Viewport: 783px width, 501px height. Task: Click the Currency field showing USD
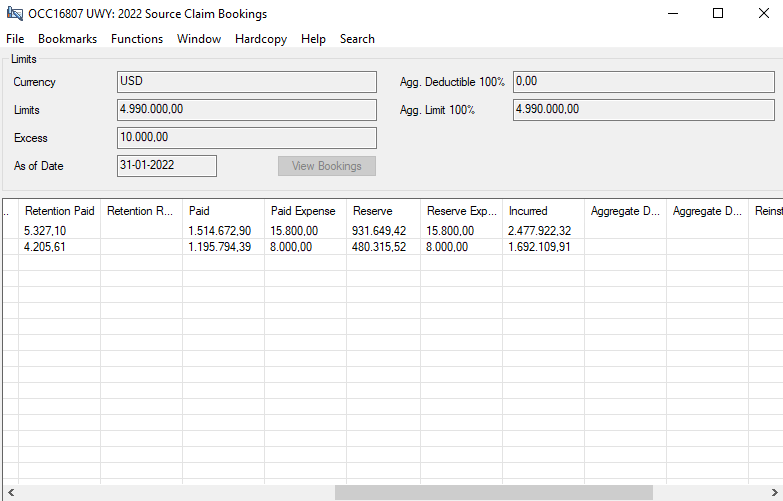click(247, 82)
